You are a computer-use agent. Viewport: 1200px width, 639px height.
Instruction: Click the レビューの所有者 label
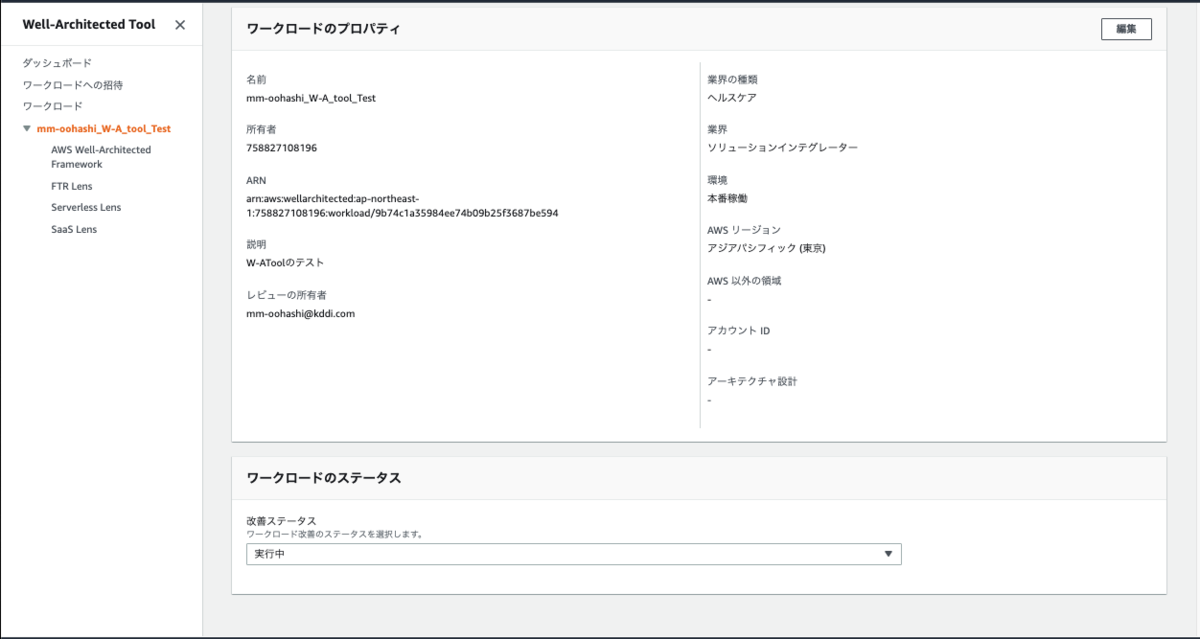pyautogui.click(x=286, y=295)
